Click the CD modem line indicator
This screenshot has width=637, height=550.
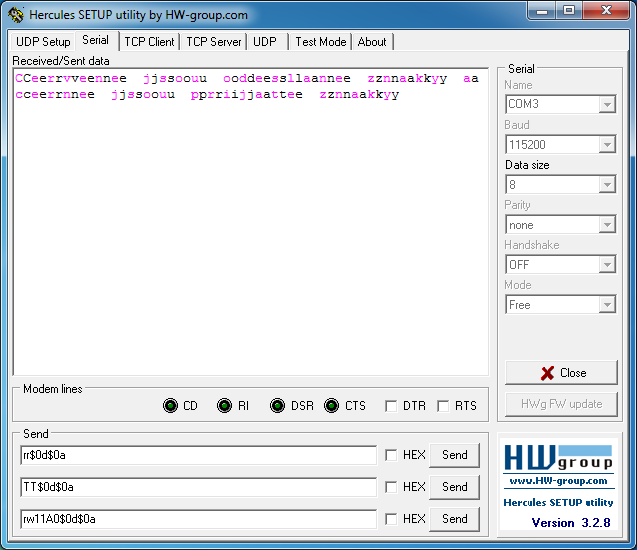tap(171, 406)
